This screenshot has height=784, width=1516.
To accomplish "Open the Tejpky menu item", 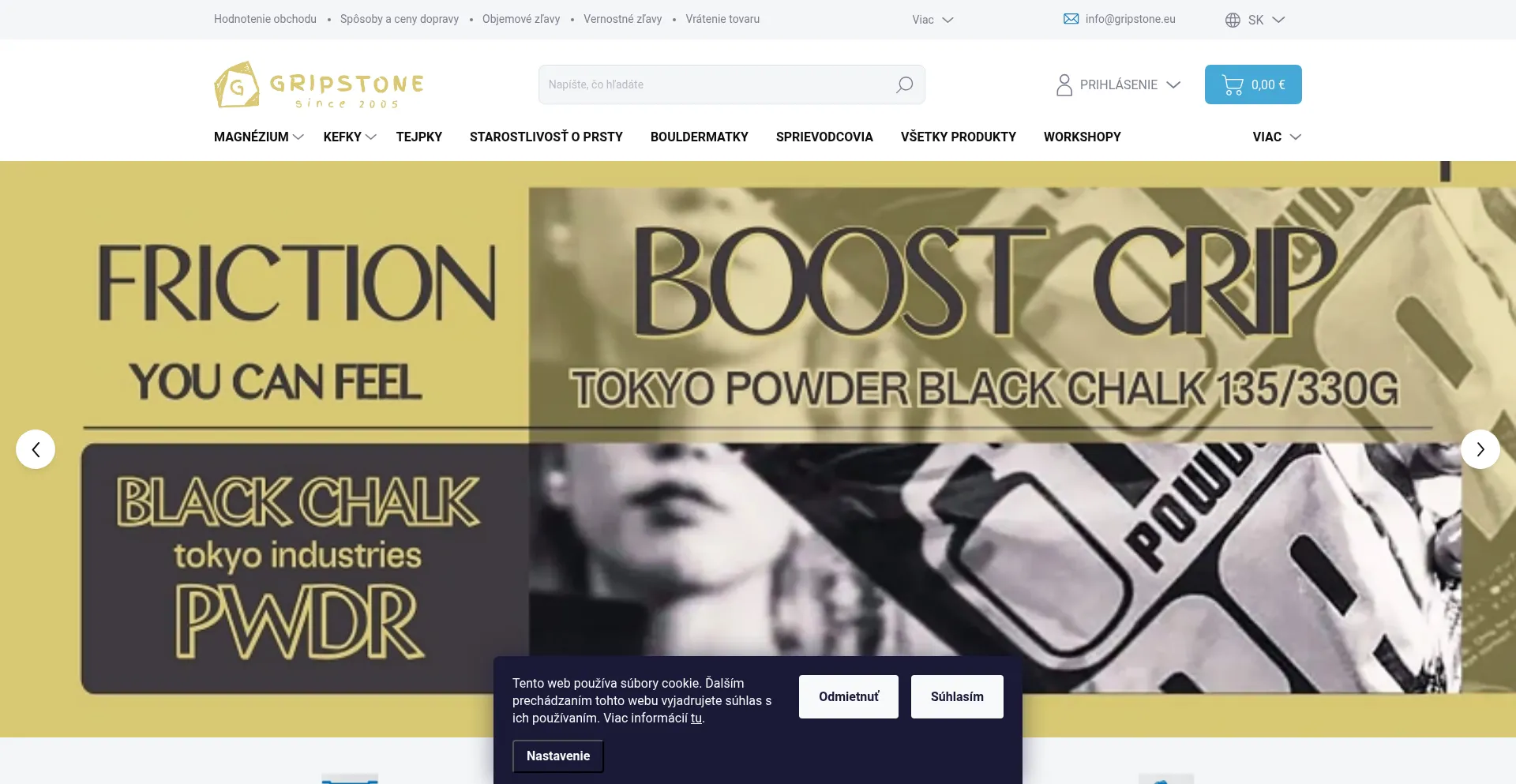I will coord(419,137).
